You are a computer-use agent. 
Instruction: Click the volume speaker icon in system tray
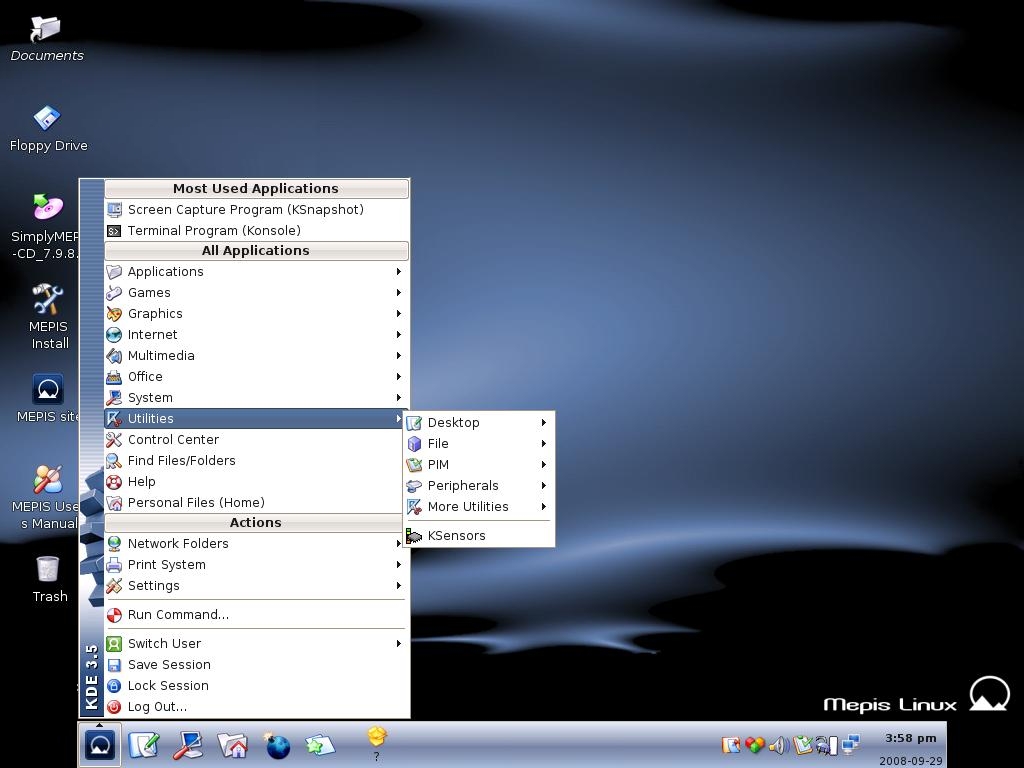(x=778, y=745)
